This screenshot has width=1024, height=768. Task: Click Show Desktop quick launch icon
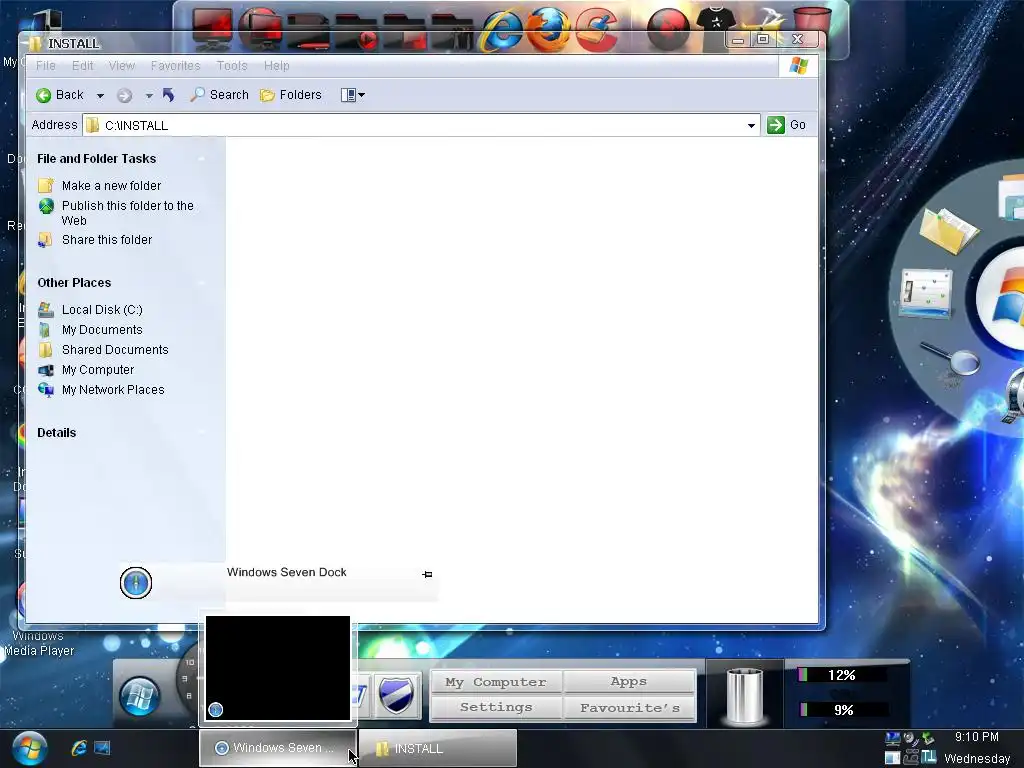coord(103,748)
